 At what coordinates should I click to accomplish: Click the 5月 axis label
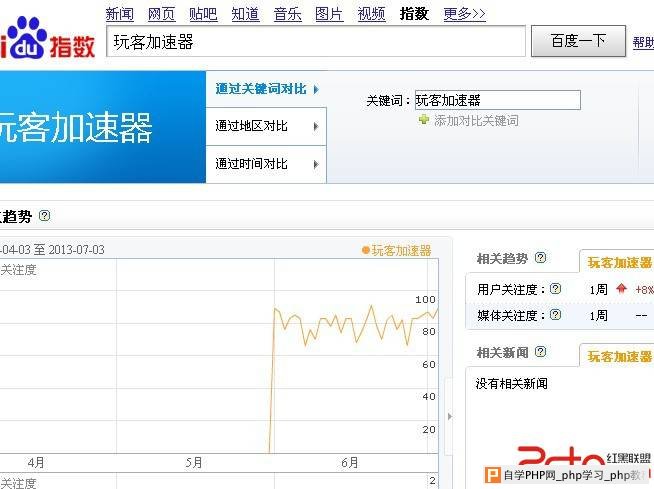click(x=194, y=462)
